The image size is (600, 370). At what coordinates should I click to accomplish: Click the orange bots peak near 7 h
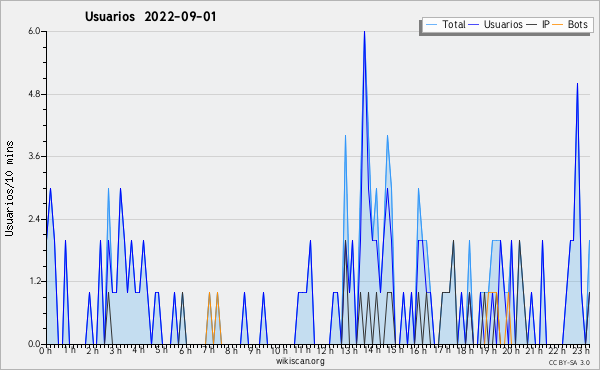click(209, 293)
